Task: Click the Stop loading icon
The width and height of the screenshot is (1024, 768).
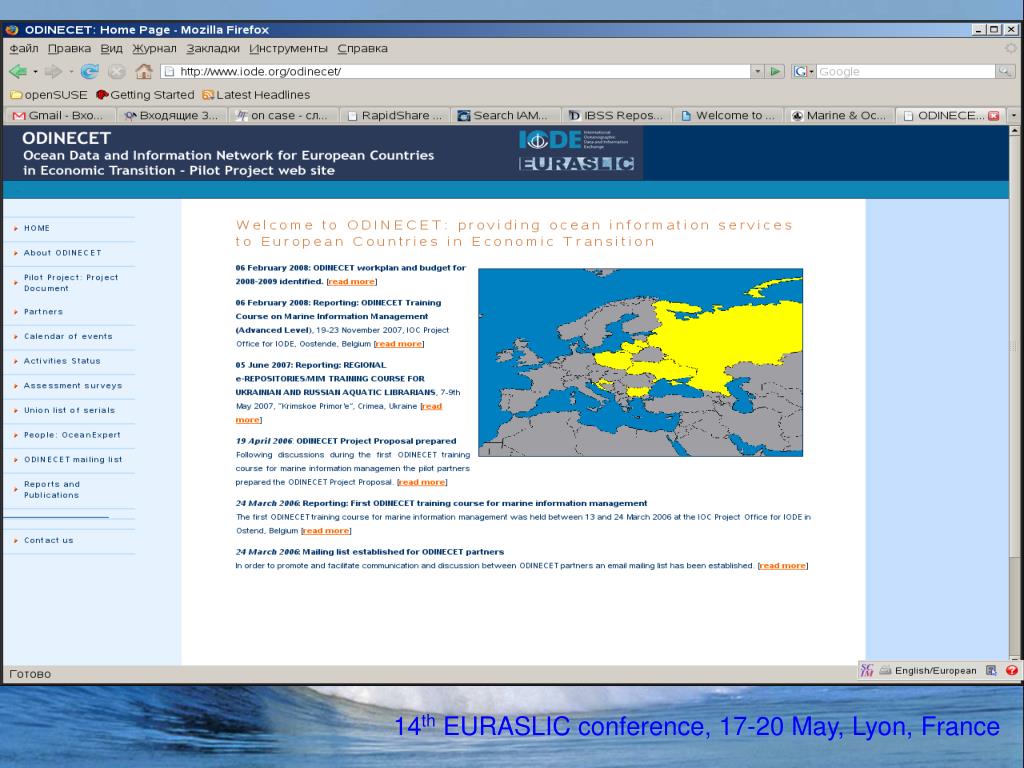Action: tap(117, 72)
